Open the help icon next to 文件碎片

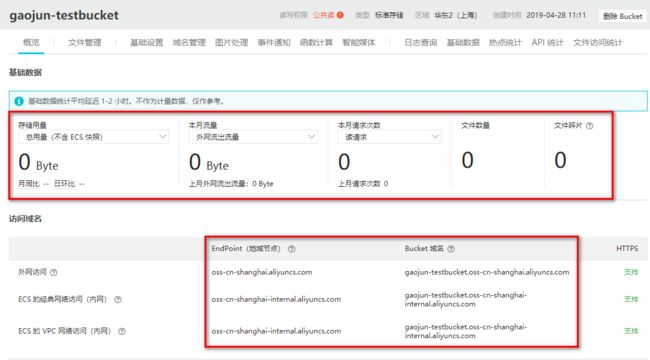pos(589,126)
